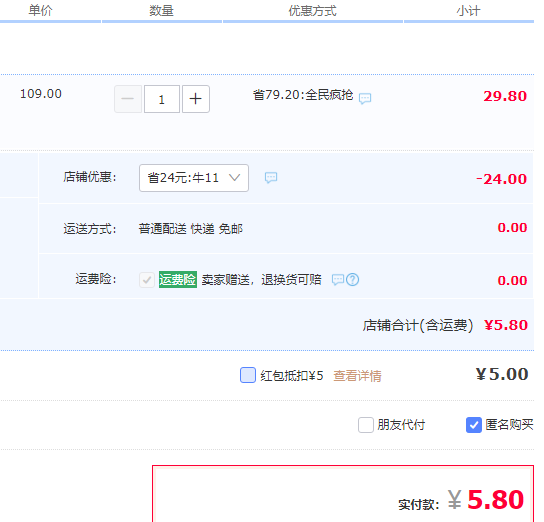This screenshot has width=544, height=522.
Task: Click 查看详情 link for red packet
Action: [x=357, y=376]
